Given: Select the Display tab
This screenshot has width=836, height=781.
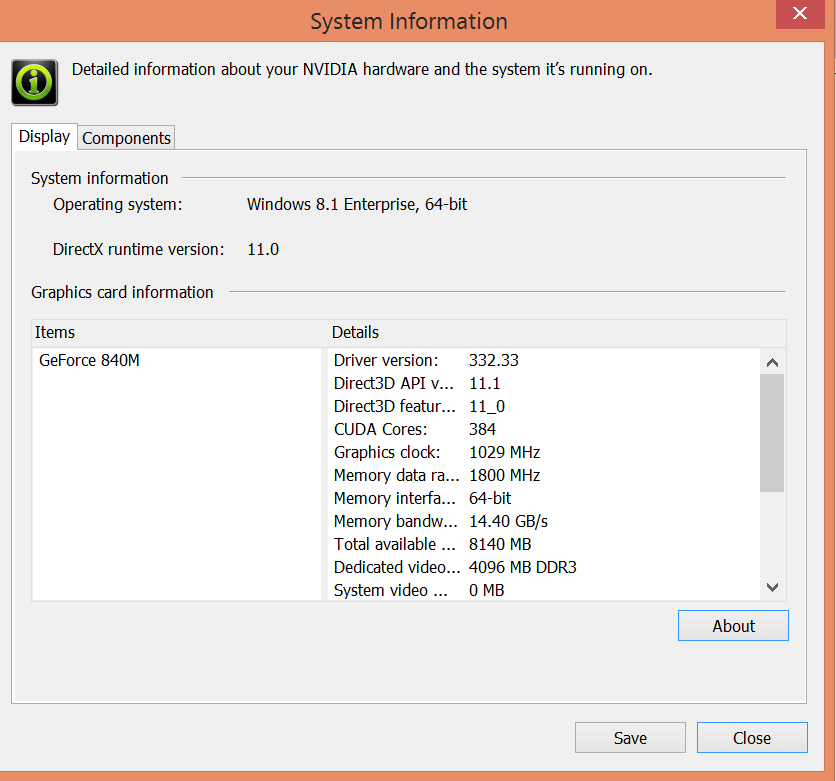Looking at the screenshot, I should [x=44, y=136].
